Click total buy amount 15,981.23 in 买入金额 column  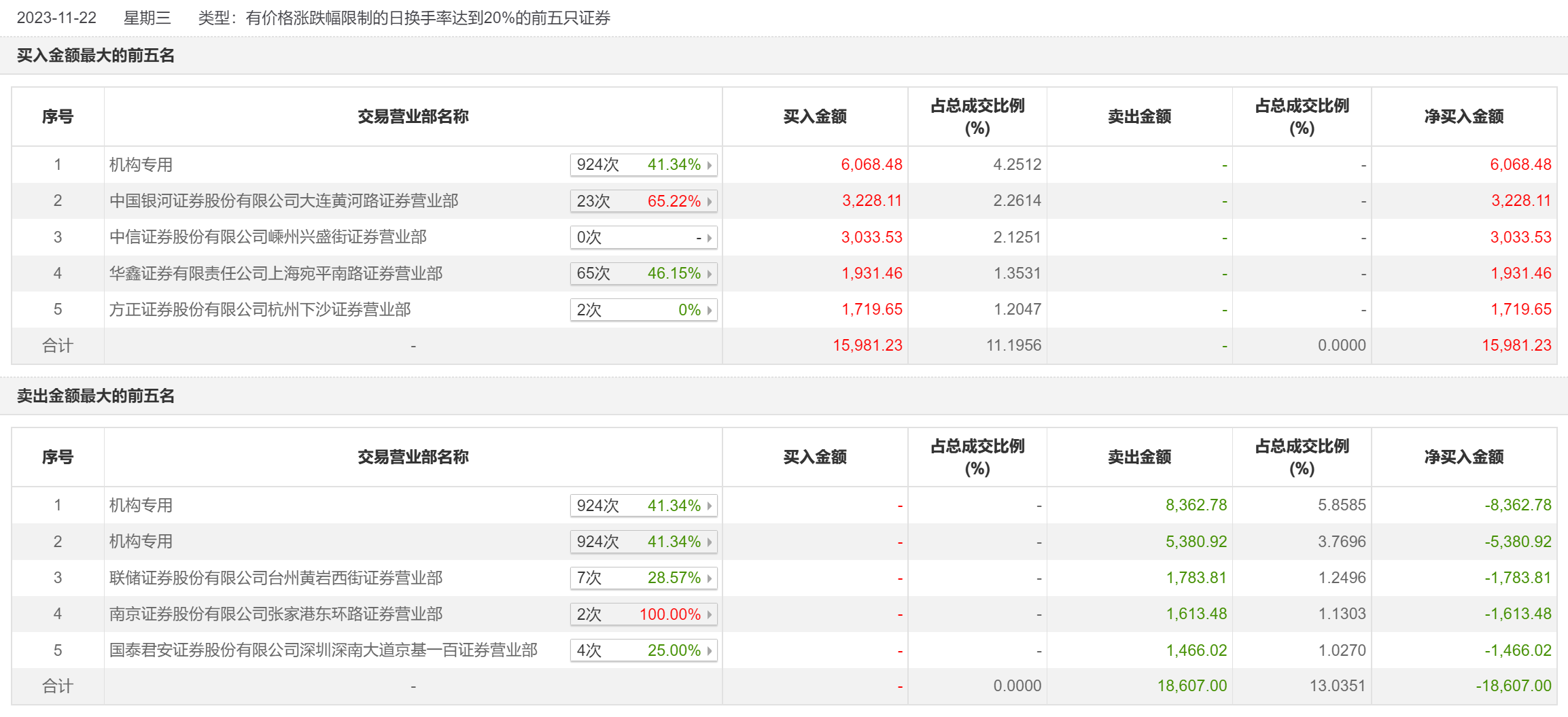coord(868,345)
